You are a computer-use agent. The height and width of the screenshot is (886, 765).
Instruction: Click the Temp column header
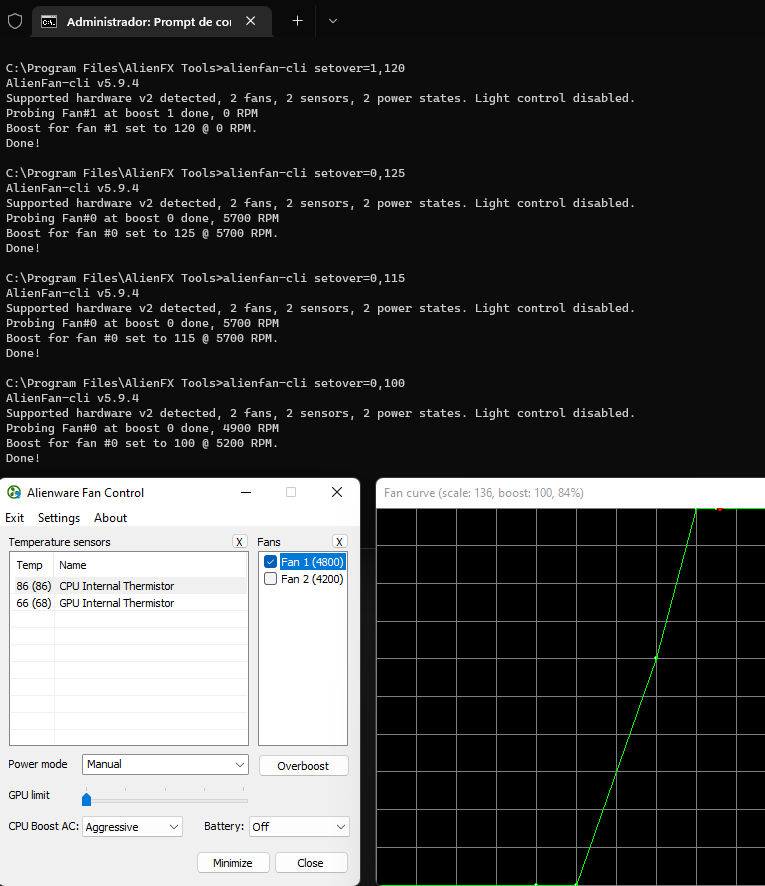(32, 565)
